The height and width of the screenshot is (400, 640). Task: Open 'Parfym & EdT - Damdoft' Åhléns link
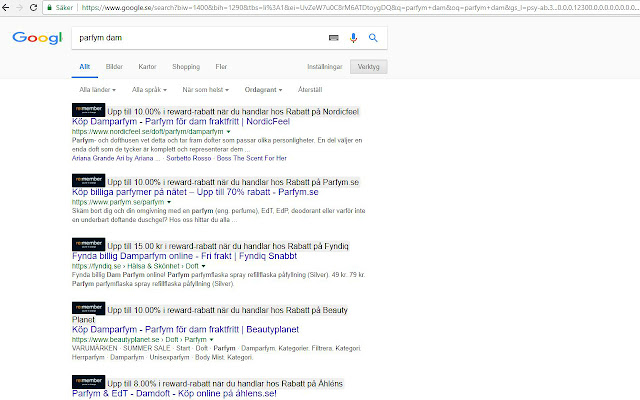174,394
